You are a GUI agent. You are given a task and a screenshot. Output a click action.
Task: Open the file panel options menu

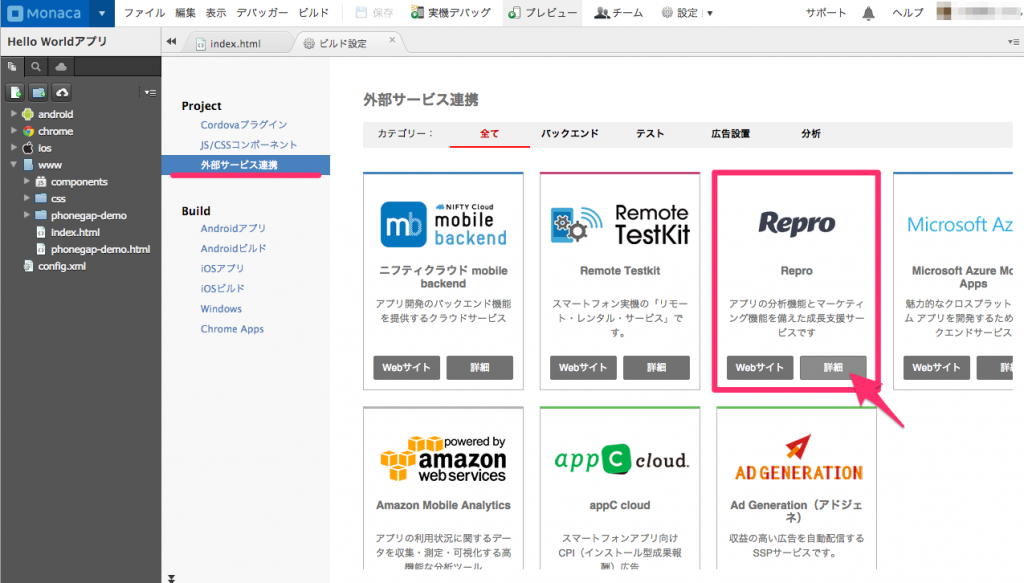(150, 93)
